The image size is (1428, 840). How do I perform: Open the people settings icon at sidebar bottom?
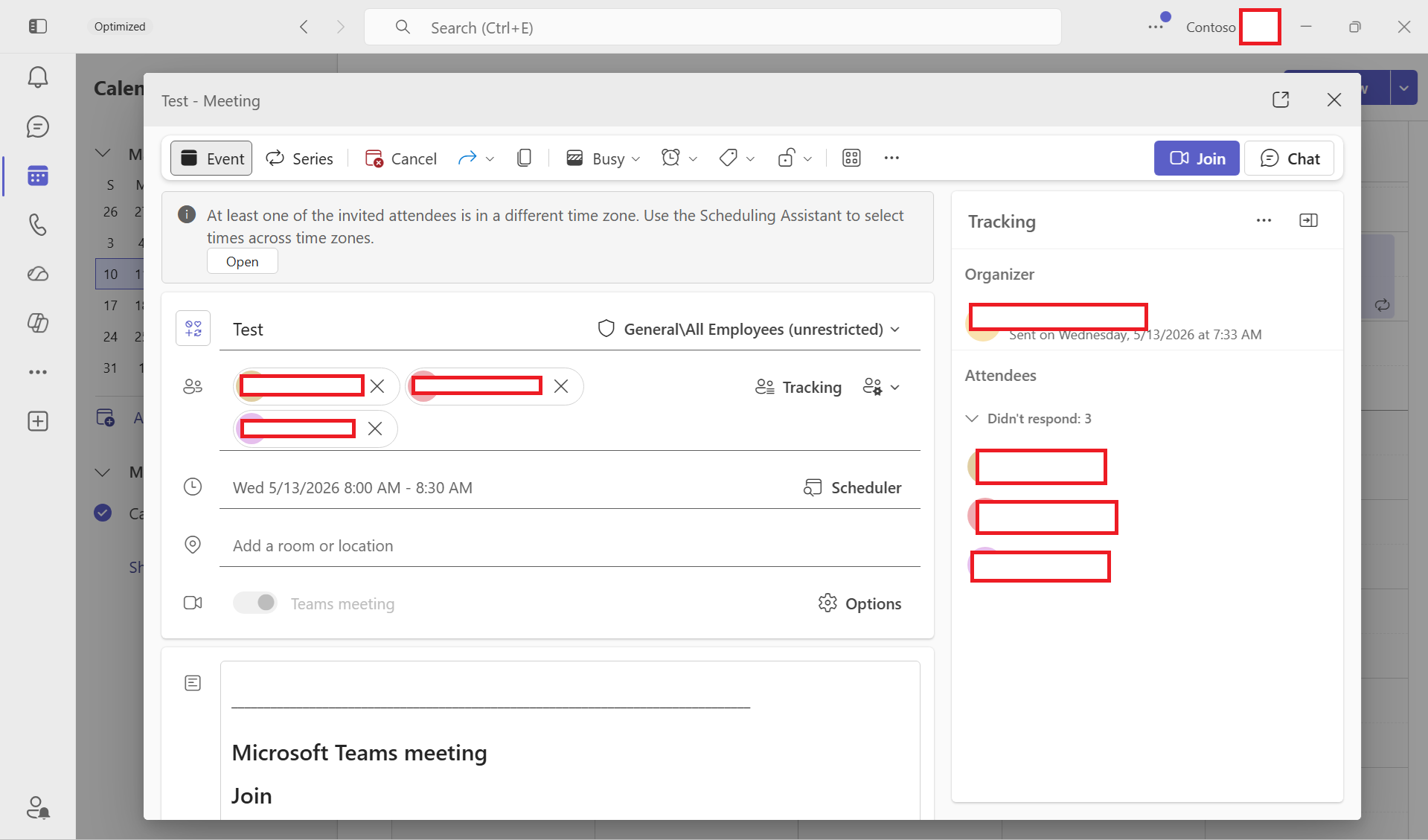38,807
